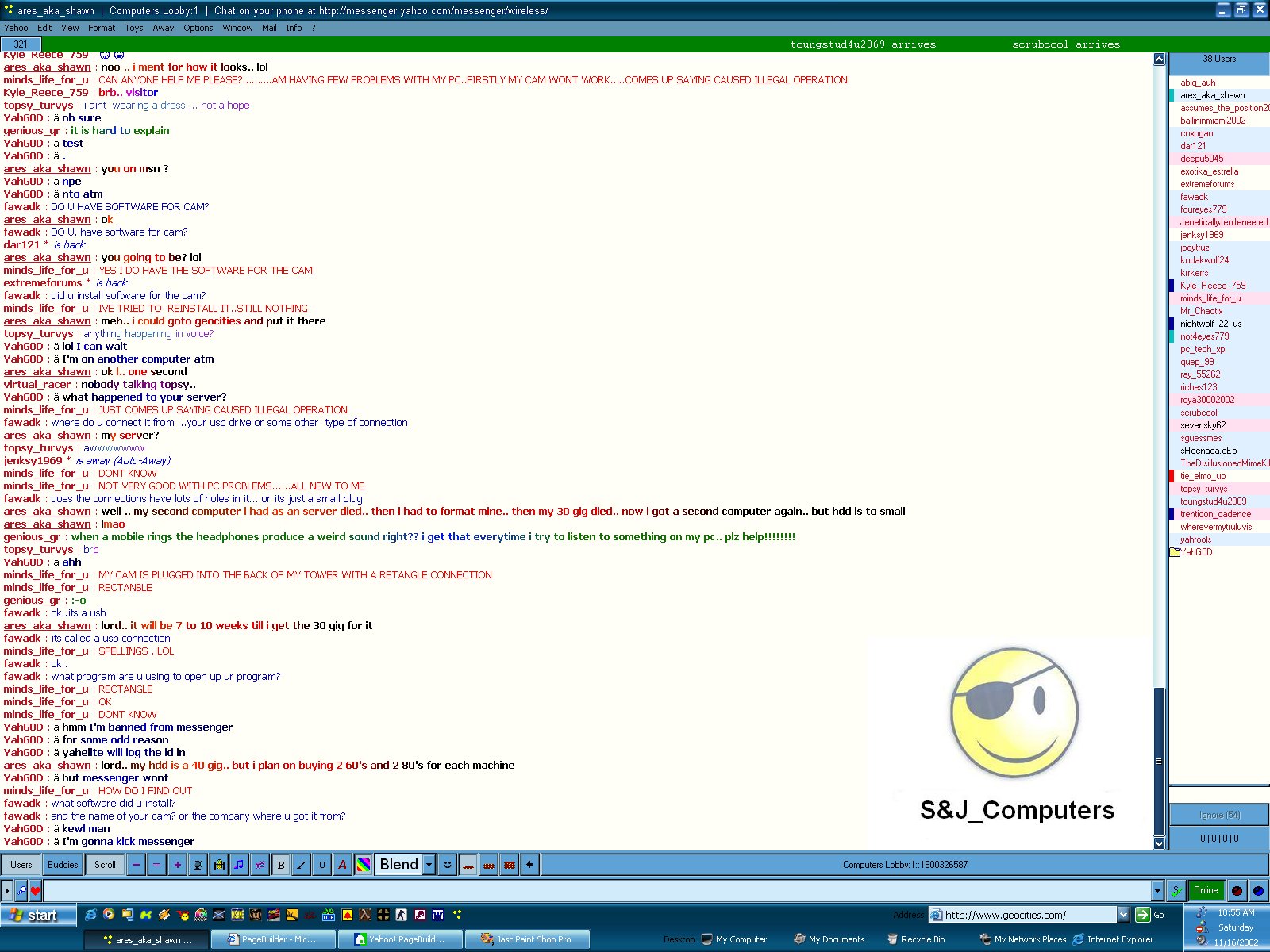Viewport: 1270px width, 952px height.
Task: Open the Yahoo menu
Action: coord(16,28)
